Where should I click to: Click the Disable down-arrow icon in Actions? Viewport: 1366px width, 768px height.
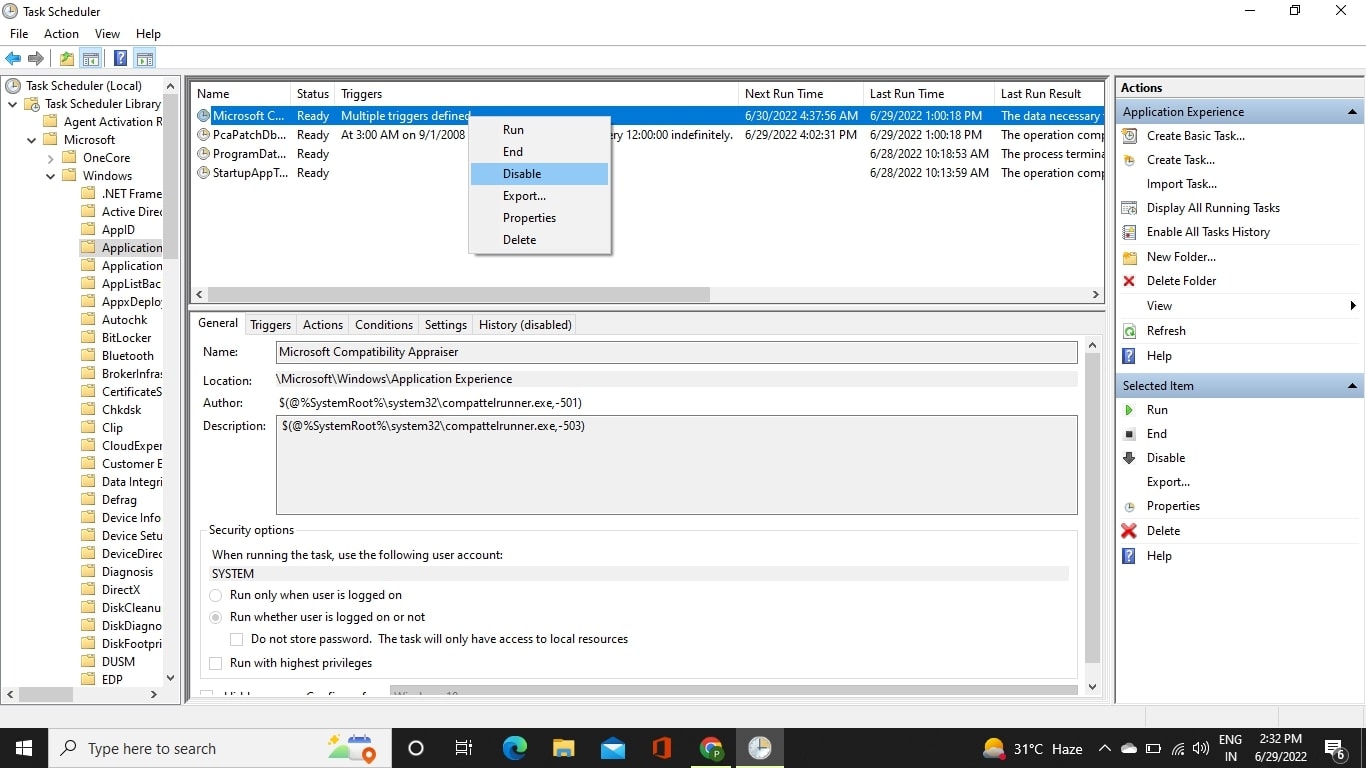coord(1130,458)
